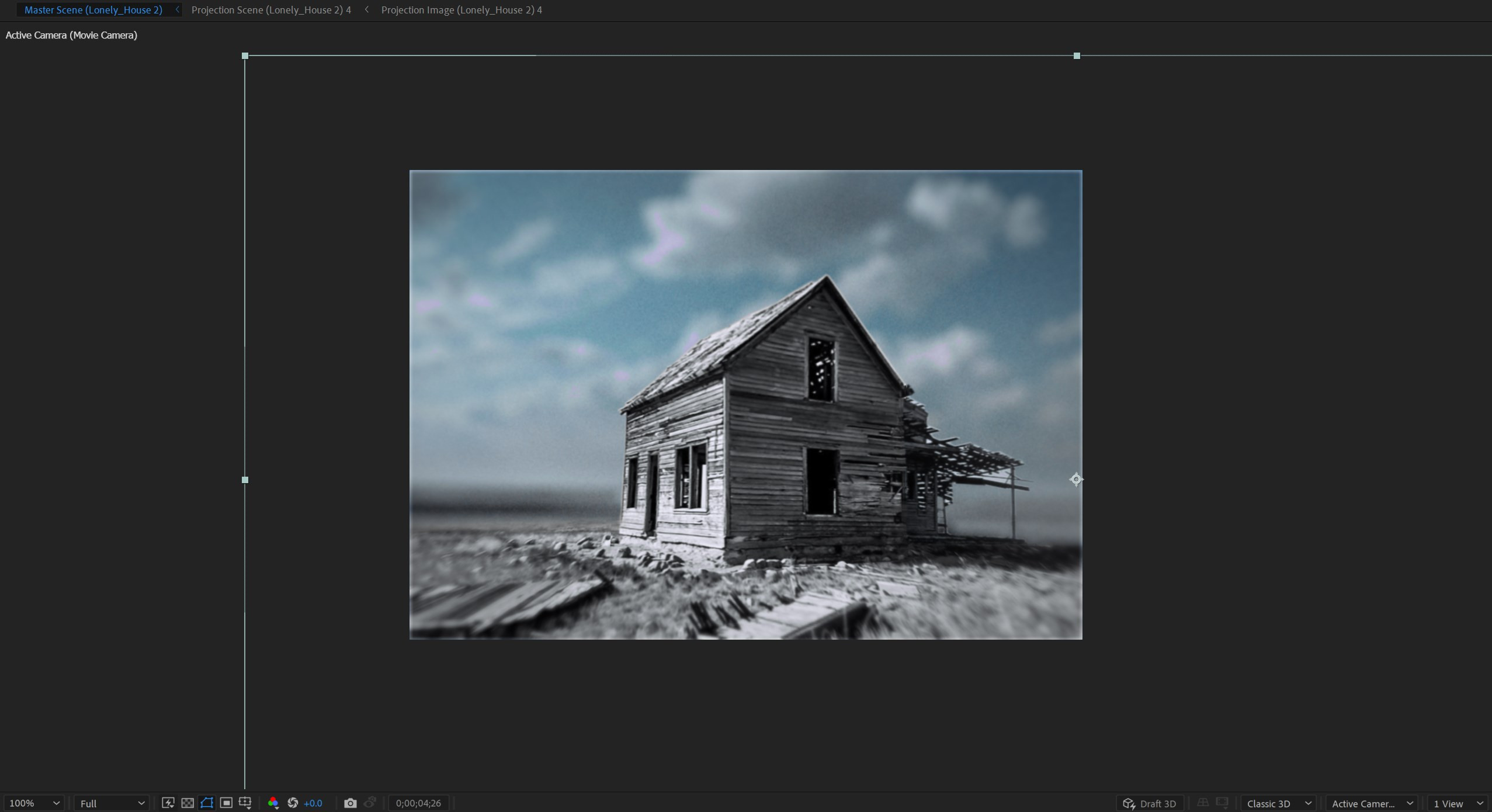Click the lonely house composition image
This screenshot has height=812, width=1492.
click(745, 404)
